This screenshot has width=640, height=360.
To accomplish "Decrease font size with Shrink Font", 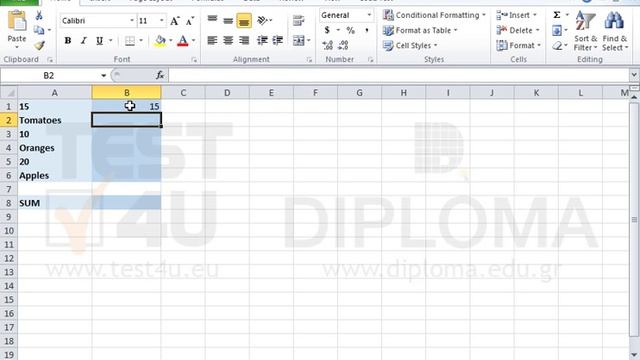I will tap(190, 21).
